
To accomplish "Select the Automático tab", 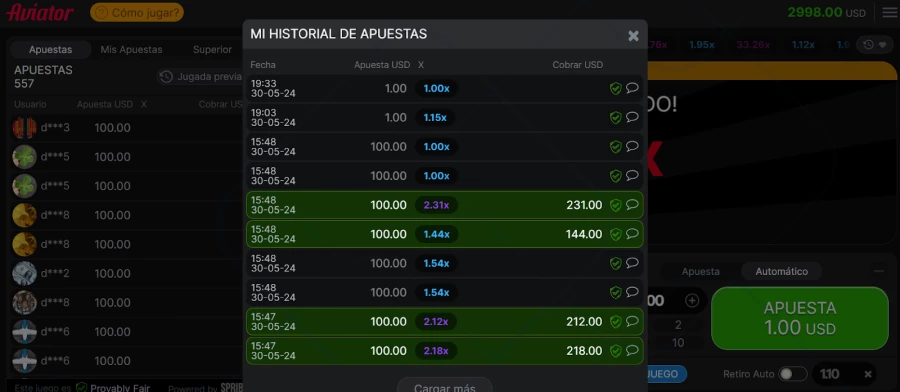I will [x=781, y=271].
